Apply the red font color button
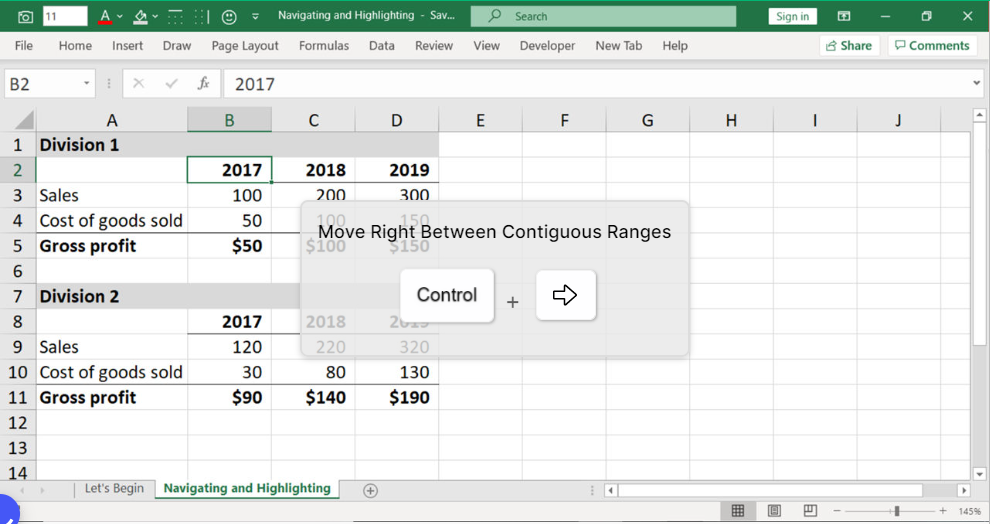The image size is (990, 524). [x=105, y=16]
